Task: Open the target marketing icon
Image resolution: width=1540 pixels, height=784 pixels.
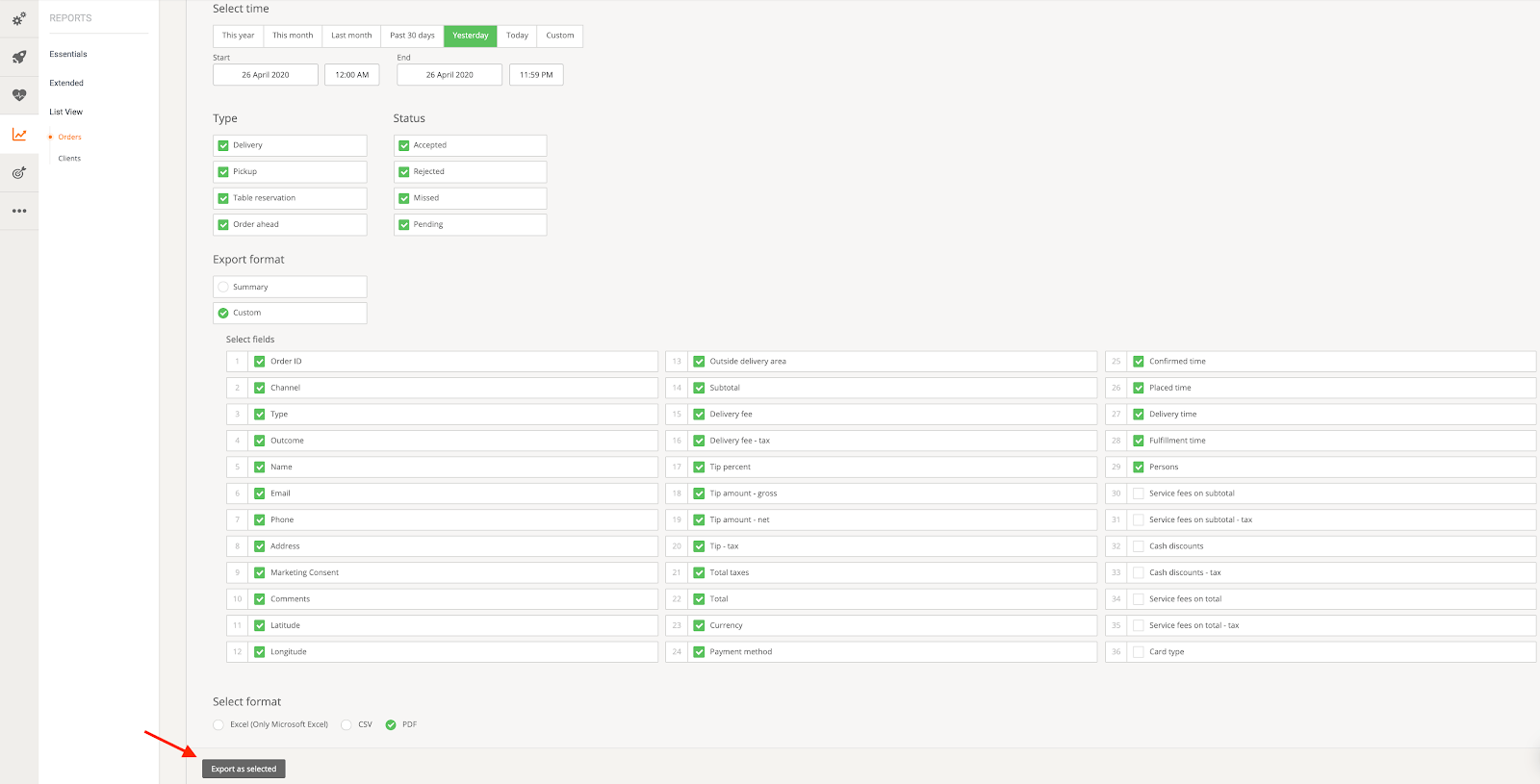Action: (x=19, y=173)
